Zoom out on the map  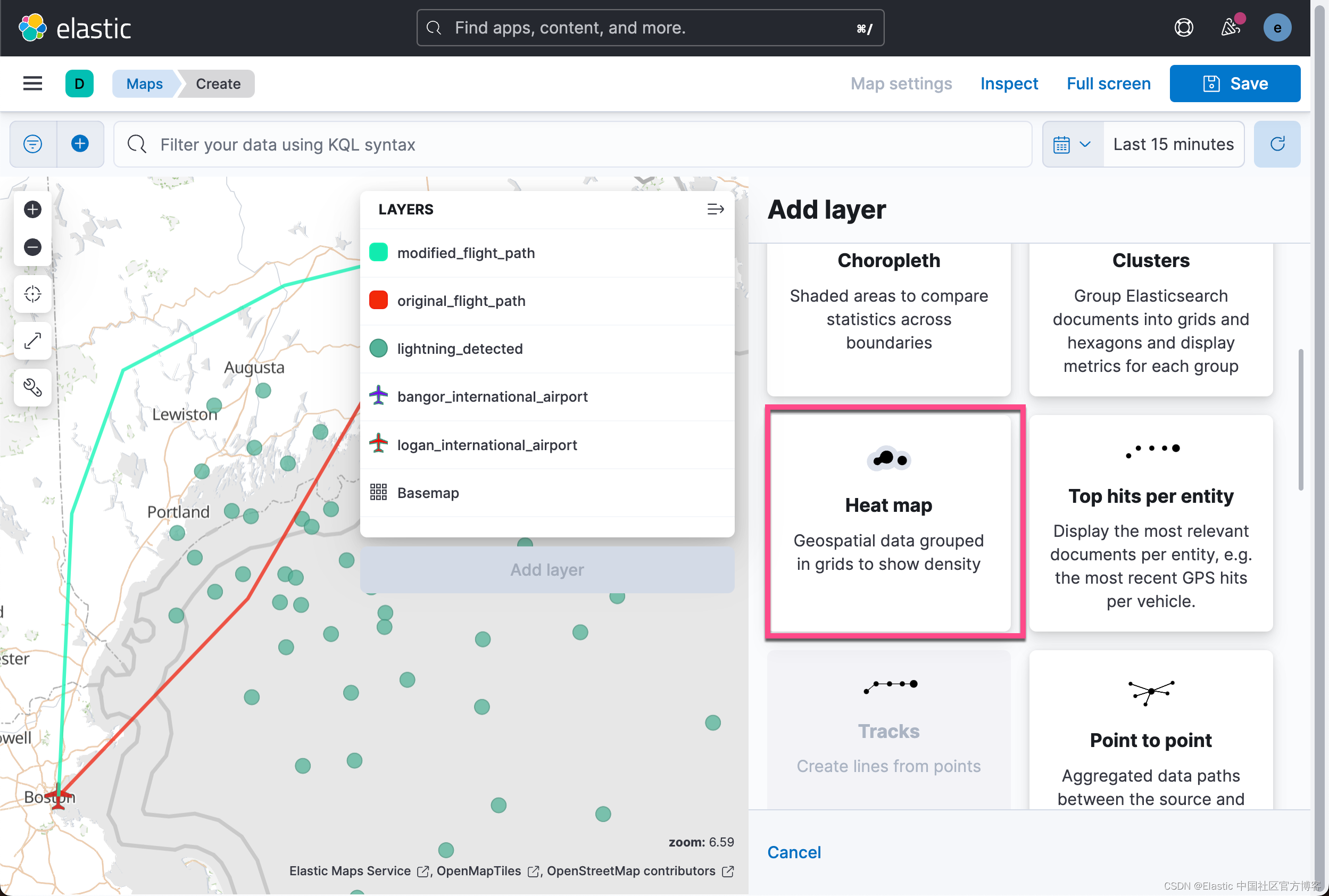(32, 247)
